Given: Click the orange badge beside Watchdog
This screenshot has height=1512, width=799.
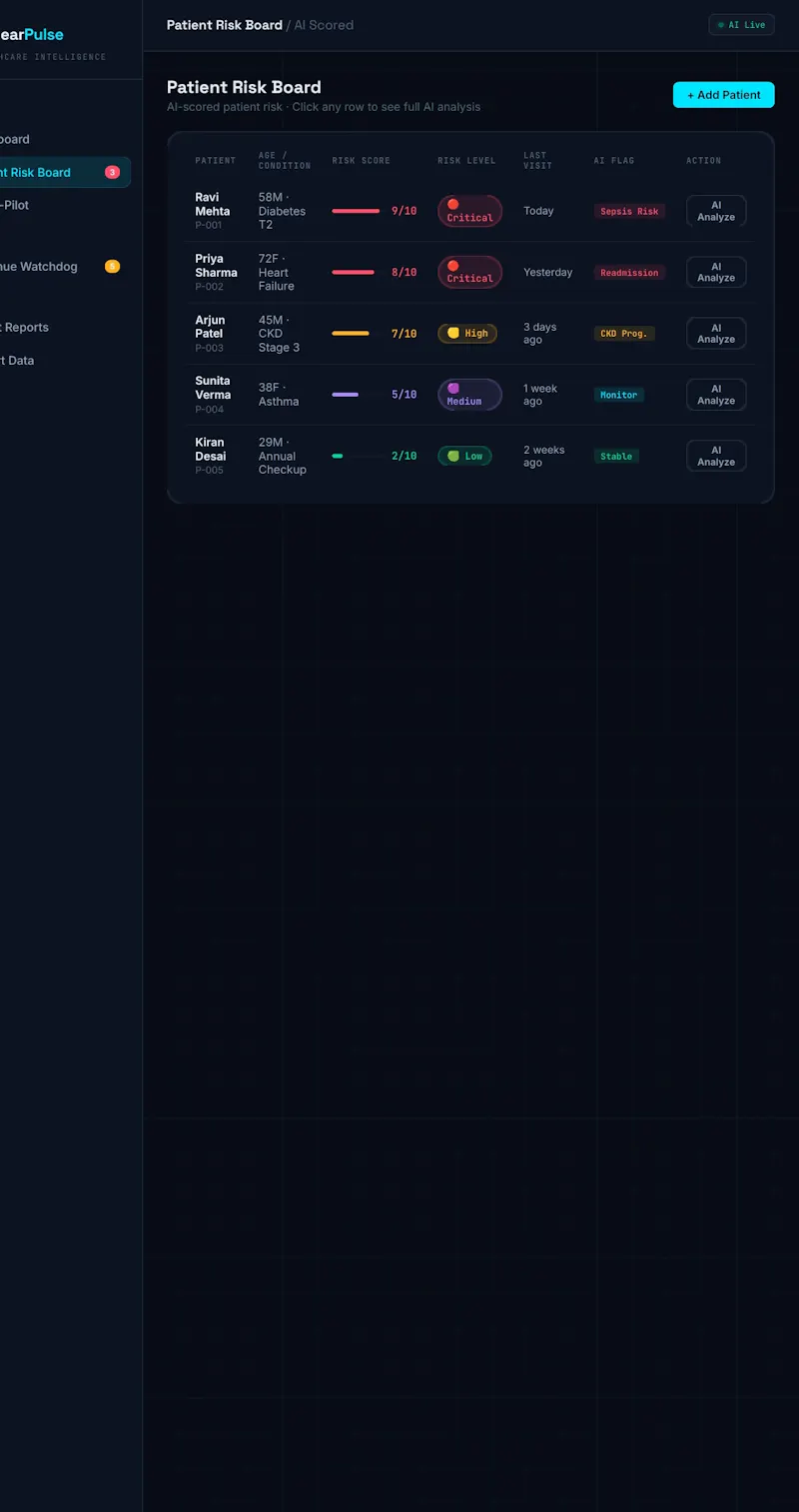Looking at the screenshot, I should tap(112, 266).
